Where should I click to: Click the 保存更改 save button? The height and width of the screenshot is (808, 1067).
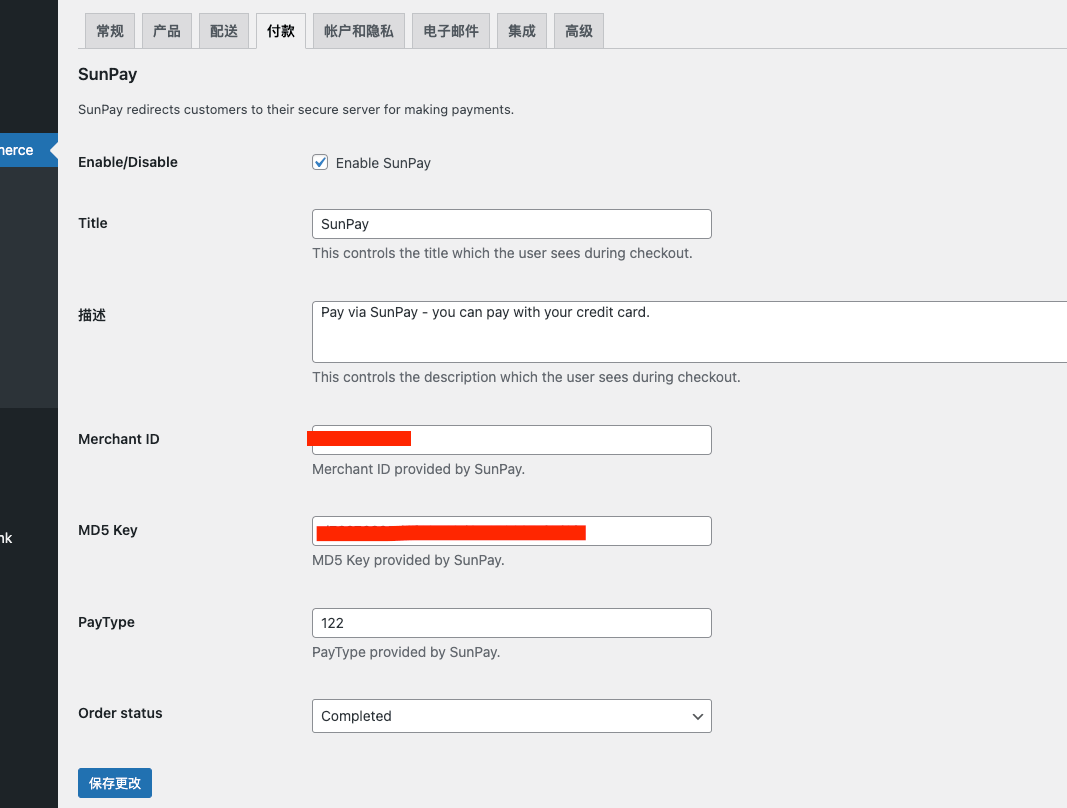point(115,783)
